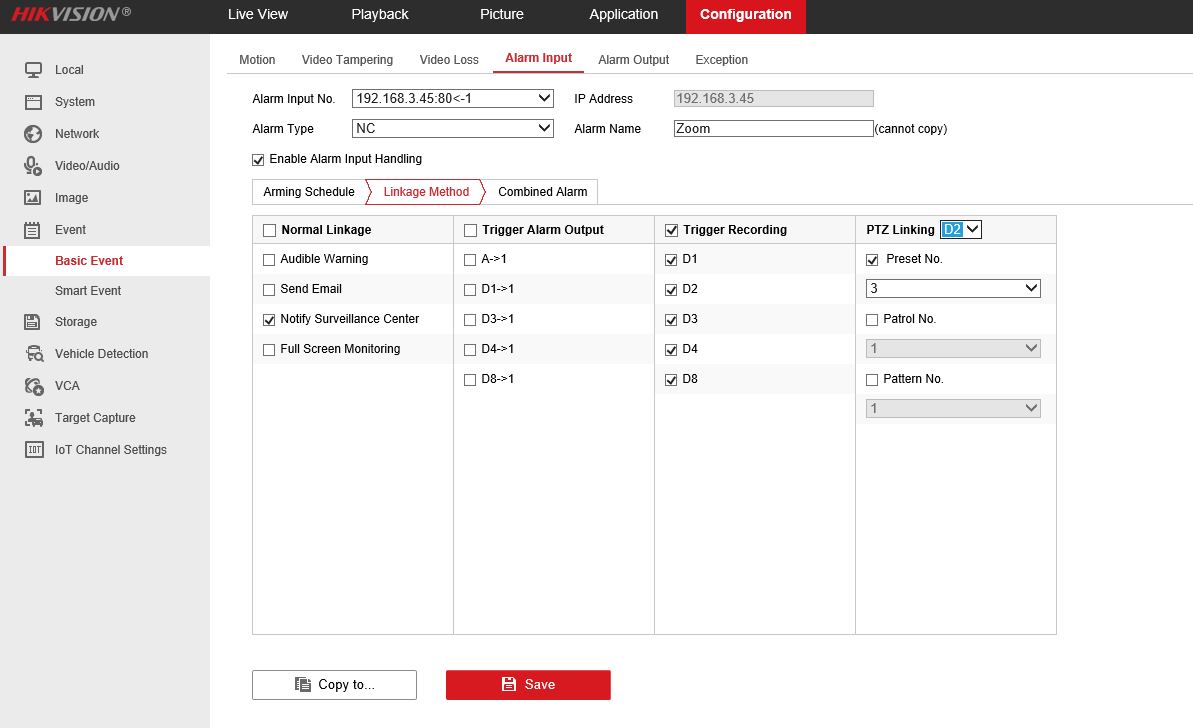Click the VCA icon in sidebar
This screenshot has height=728, width=1193.
point(34,386)
